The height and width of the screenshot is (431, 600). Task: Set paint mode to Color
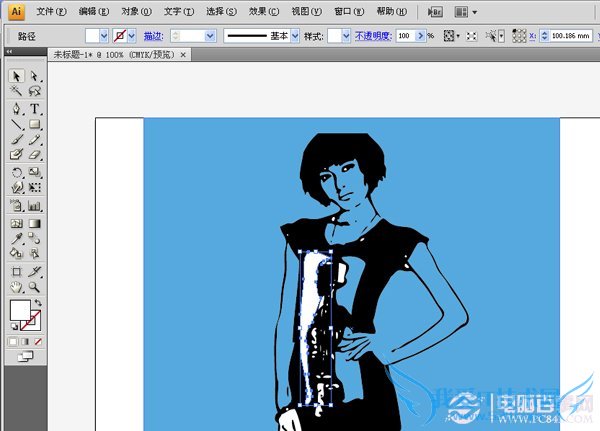[13, 341]
